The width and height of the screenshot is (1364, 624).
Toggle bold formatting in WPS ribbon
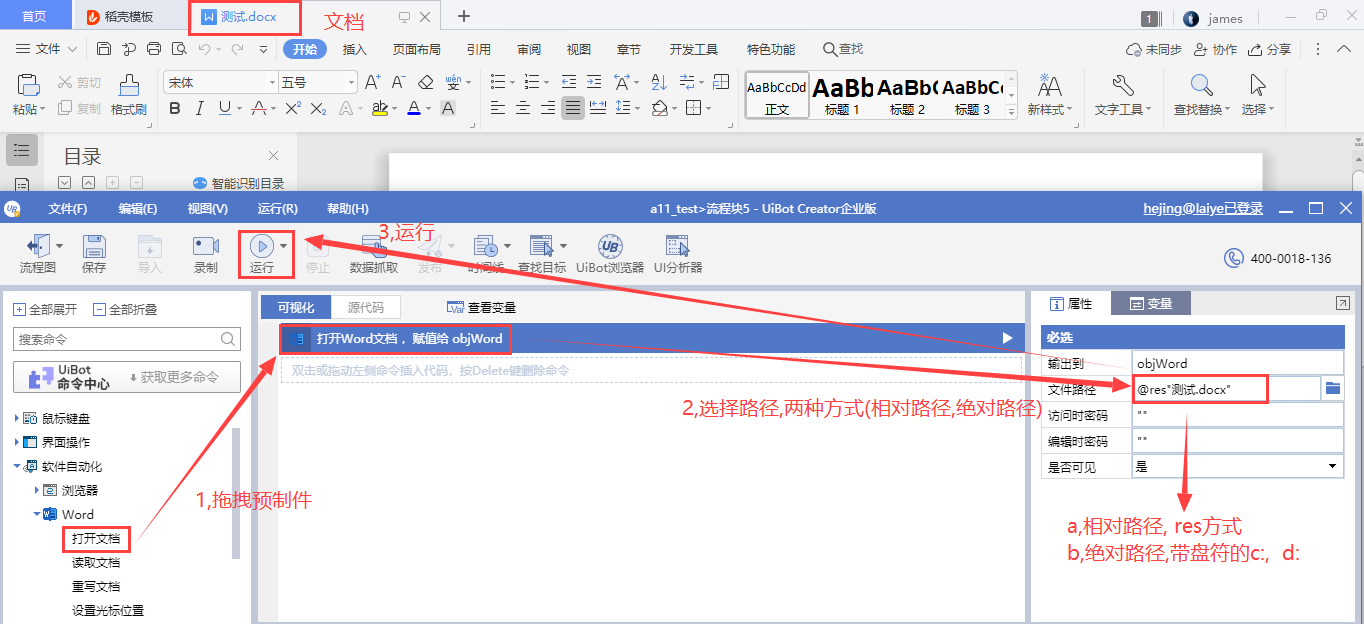coord(175,108)
